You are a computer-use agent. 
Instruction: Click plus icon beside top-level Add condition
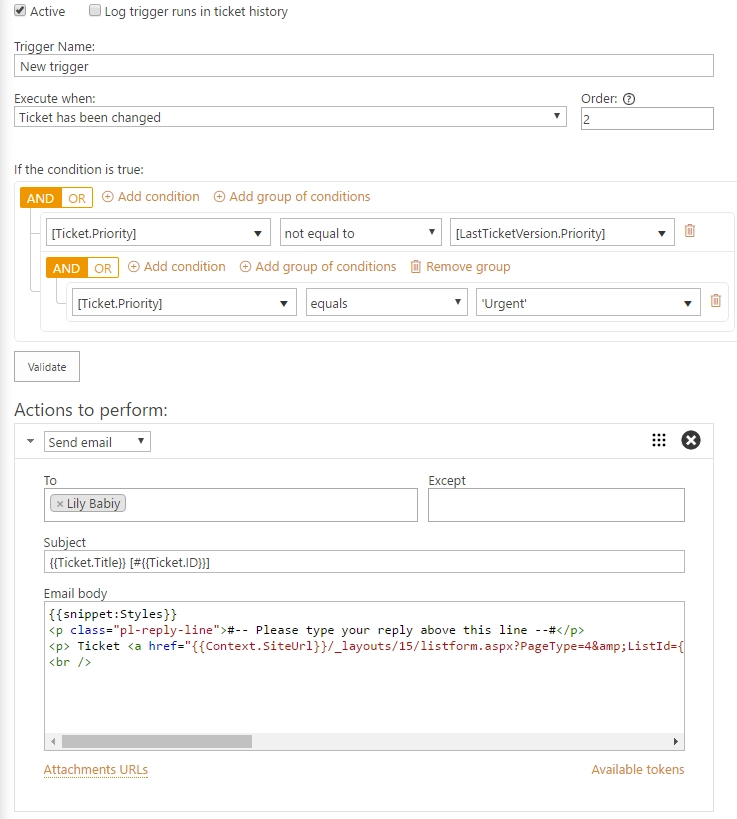click(x=107, y=196)
